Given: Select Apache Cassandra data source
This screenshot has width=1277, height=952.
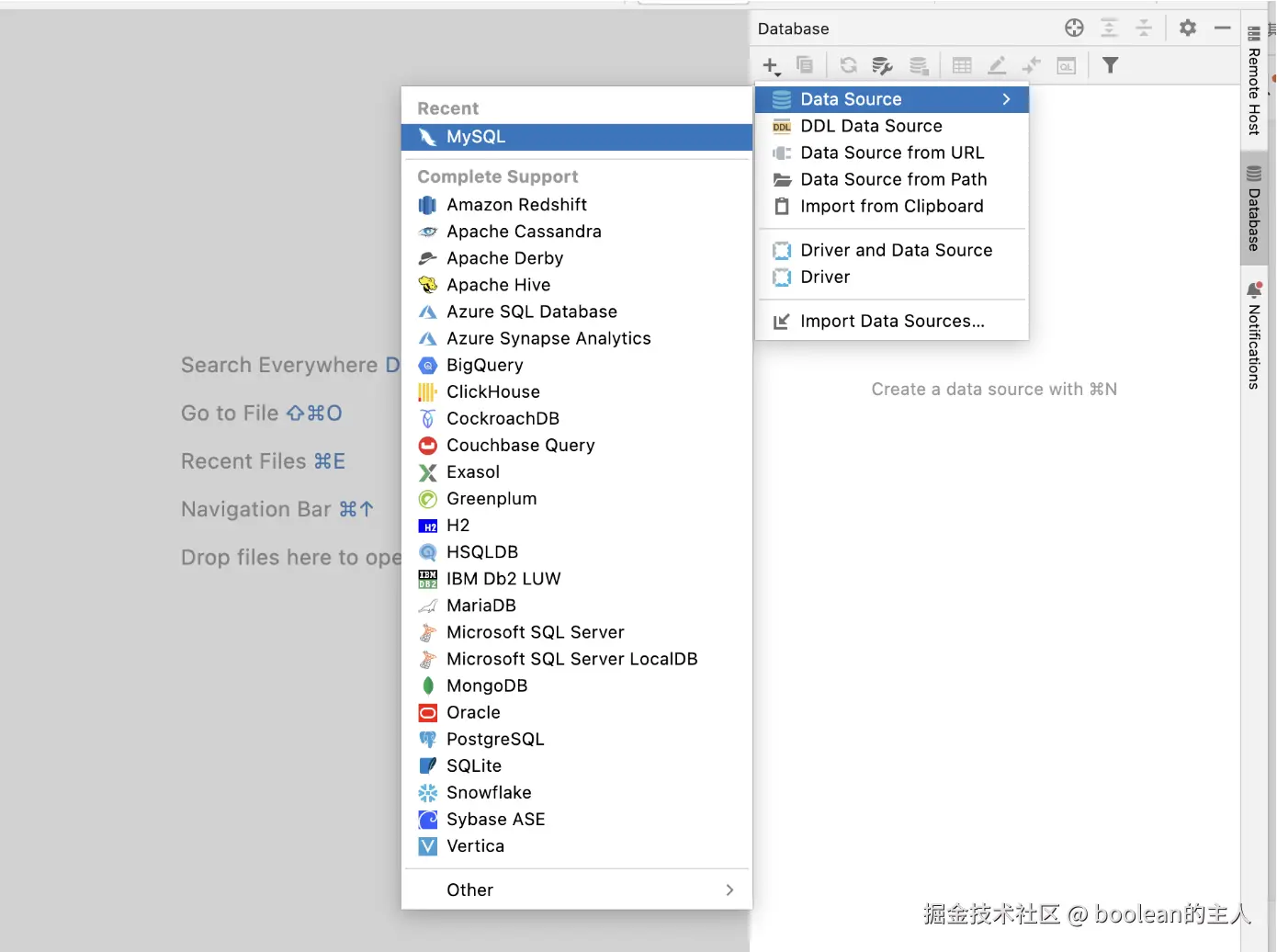Looking at the screenshot, I should pyautogui.click(x=577, y=232).
